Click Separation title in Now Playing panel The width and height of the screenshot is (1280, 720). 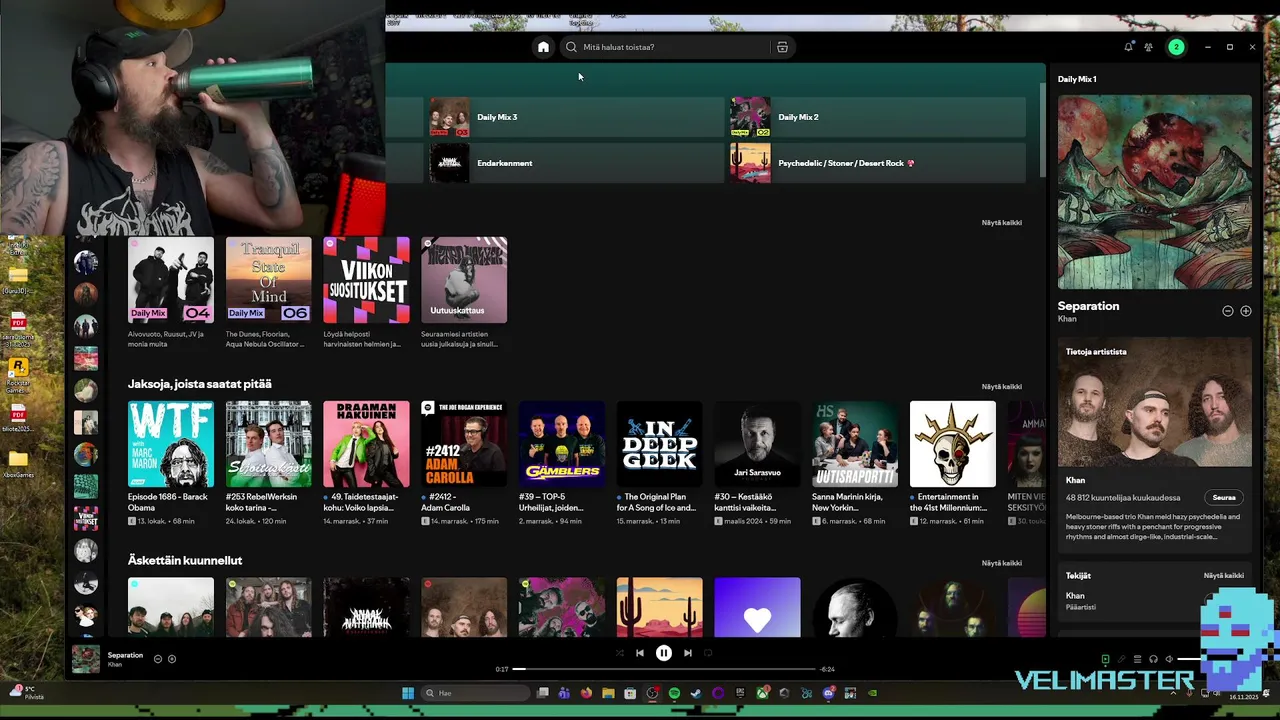[1088, 306]
